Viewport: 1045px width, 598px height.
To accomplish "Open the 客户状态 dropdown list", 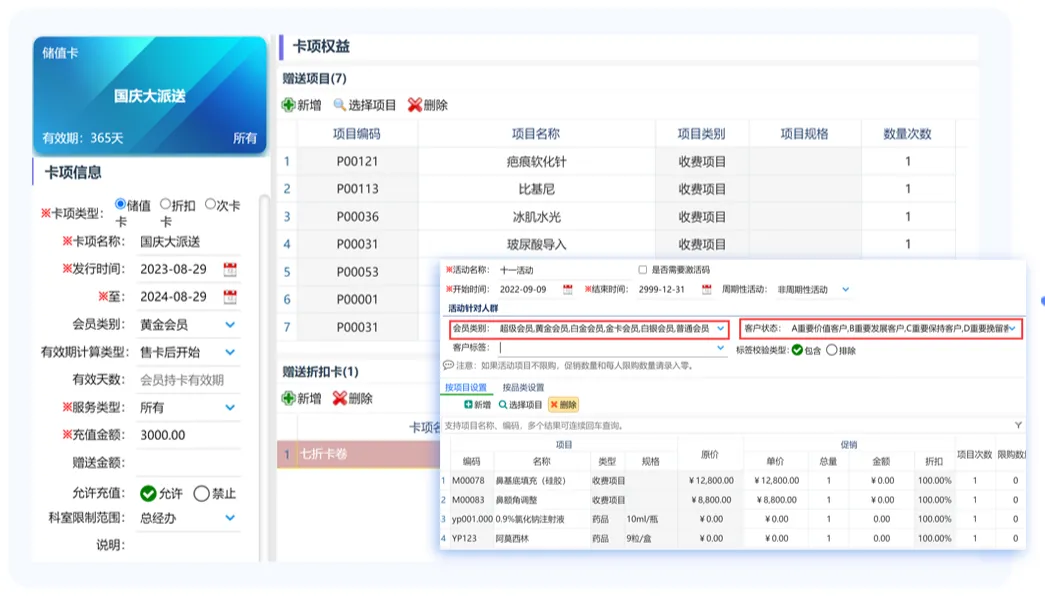I will pos(1012,328).
